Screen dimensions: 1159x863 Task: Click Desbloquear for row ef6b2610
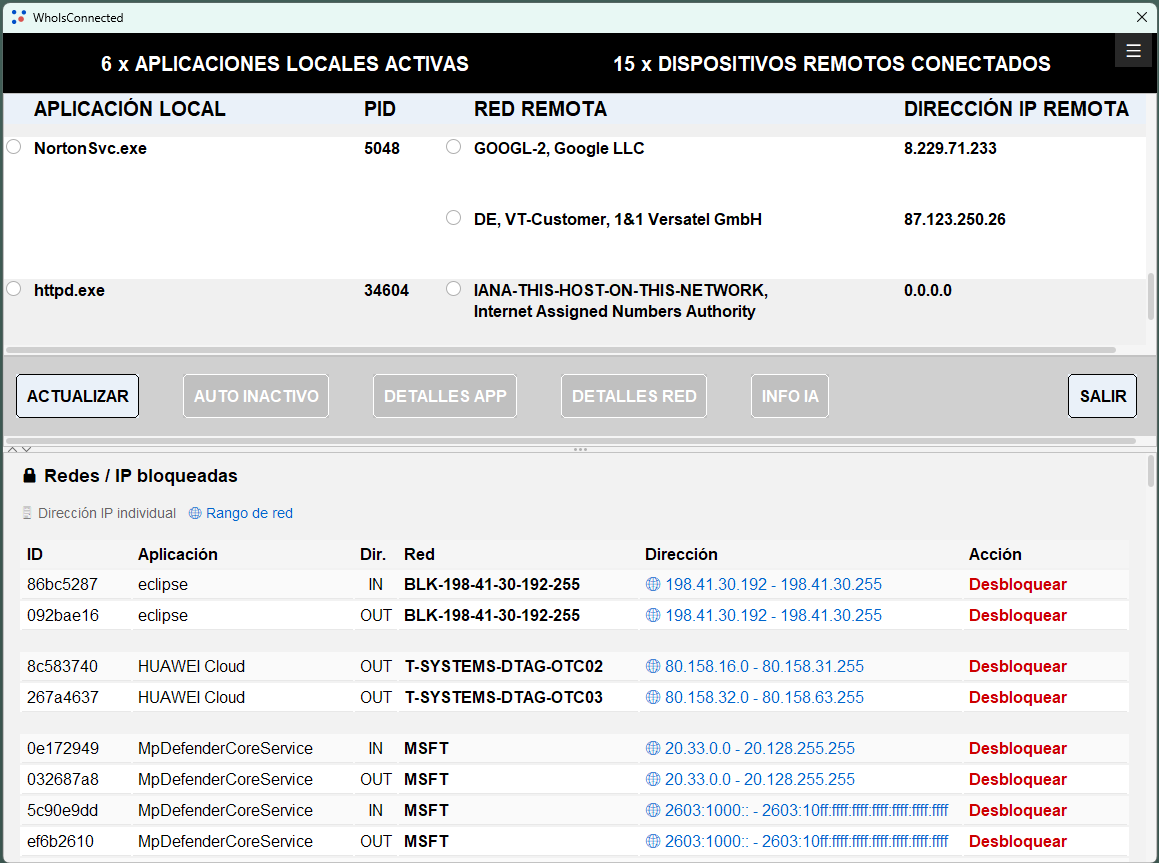coord(1018,842)
